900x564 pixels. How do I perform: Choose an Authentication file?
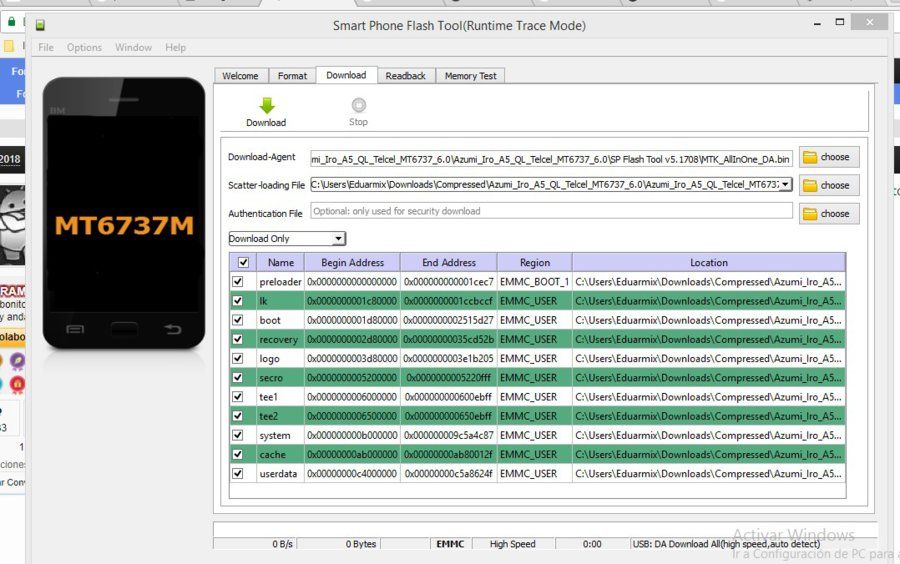pyautogui.click(x=829, y=213)
